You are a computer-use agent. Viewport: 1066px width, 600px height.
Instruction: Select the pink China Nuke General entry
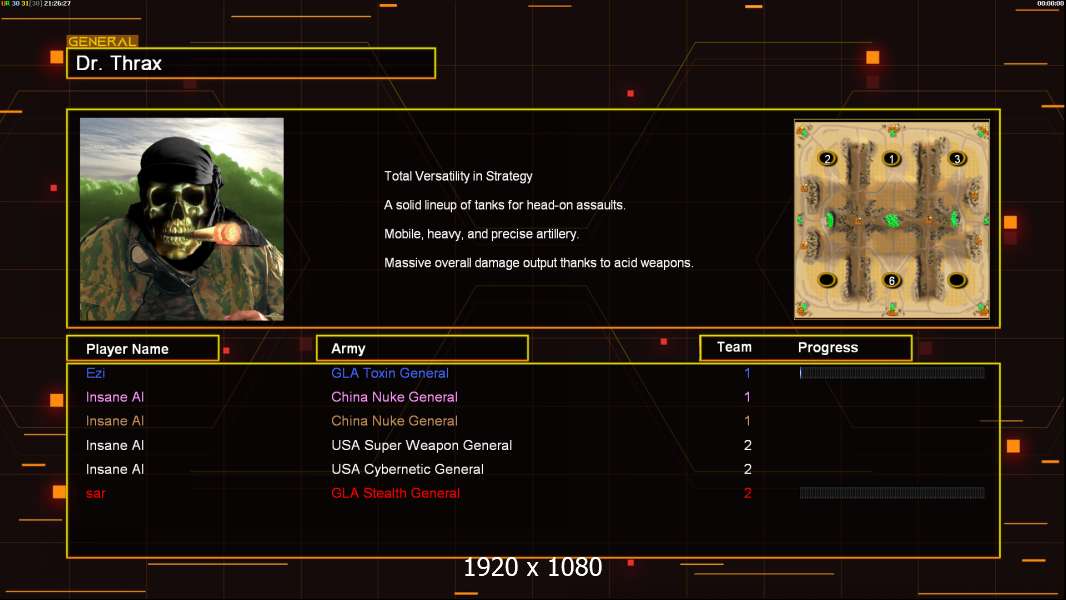pyautogui.click(x=394, y=397)
